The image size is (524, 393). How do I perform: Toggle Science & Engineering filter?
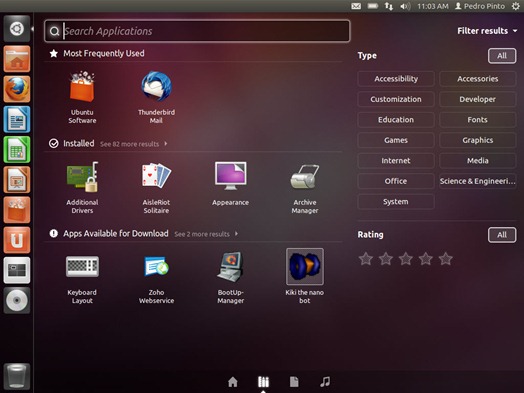[x=478, y=181]
